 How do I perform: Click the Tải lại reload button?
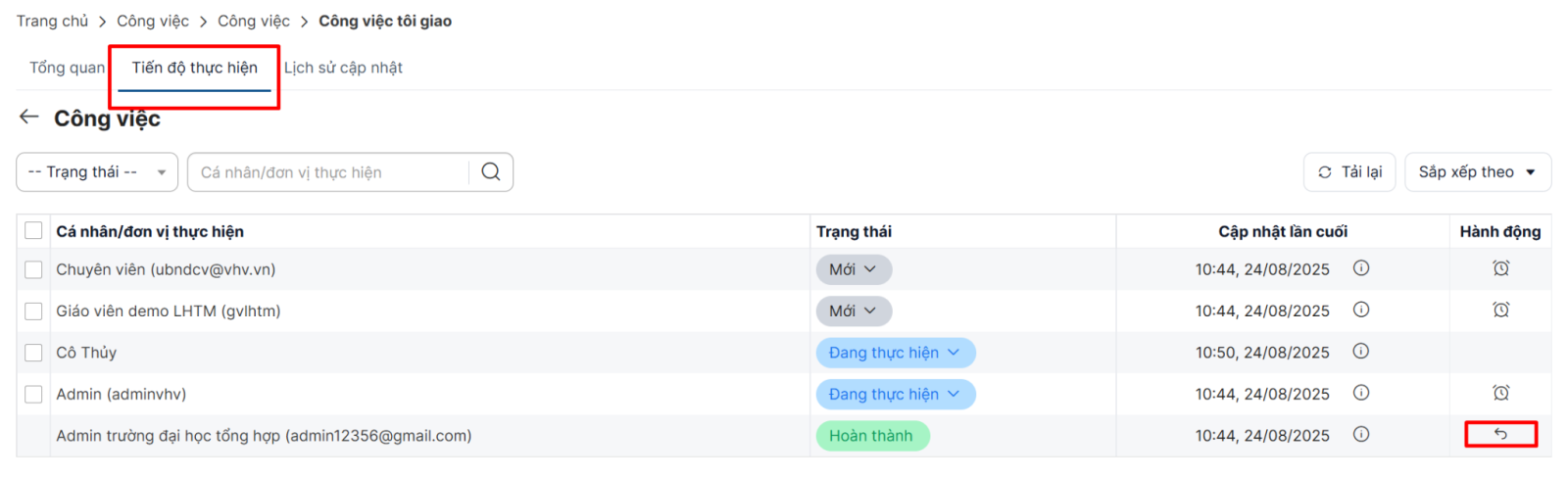point(1349,172)
